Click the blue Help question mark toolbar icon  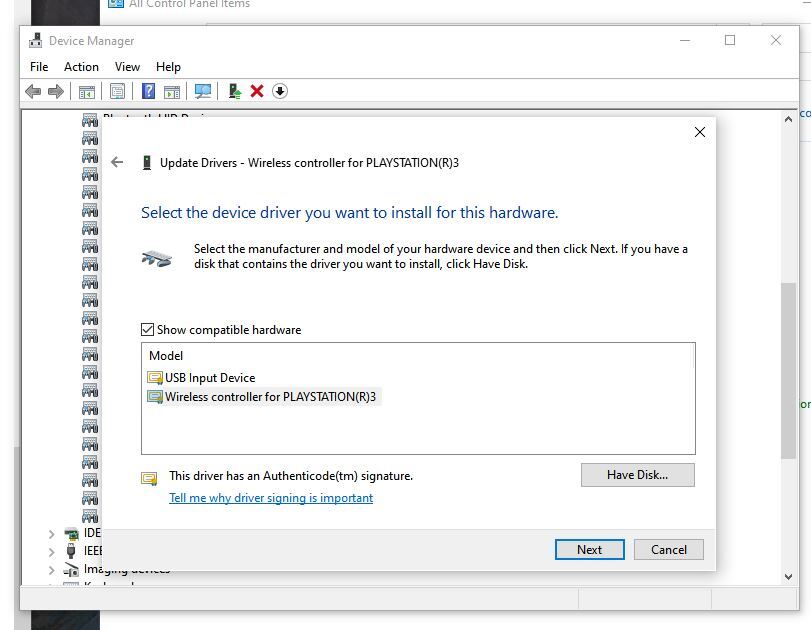coord(148,92)
